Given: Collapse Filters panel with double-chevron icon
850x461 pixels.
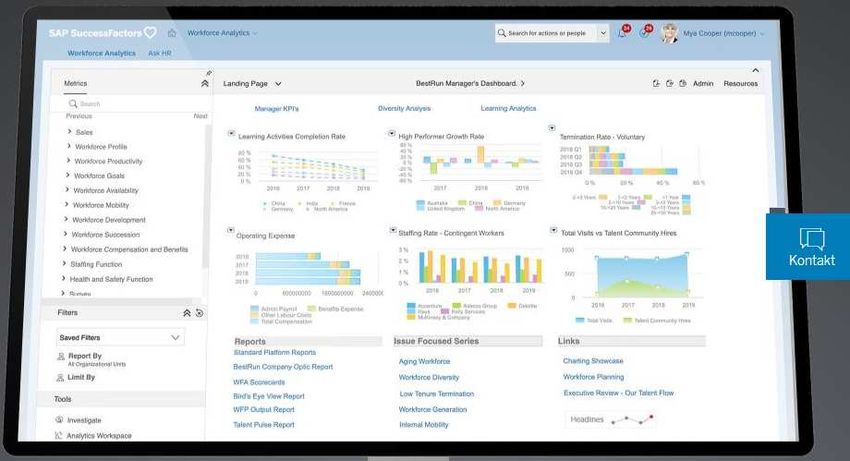Looking at the screenshot, I should pyautogui.click(x=186, y=313).
